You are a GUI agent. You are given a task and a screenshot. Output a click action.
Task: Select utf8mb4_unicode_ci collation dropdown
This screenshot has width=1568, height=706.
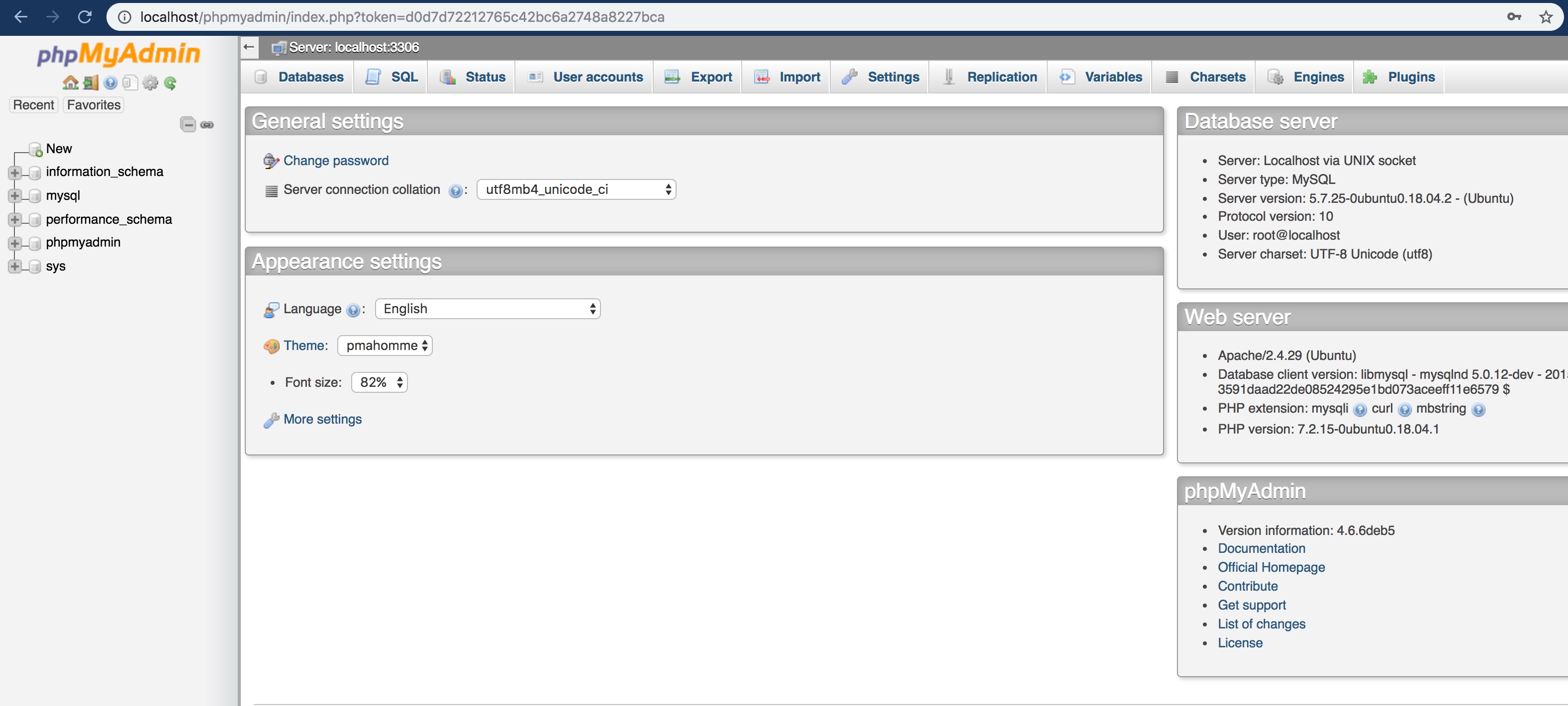coord(574,189)
